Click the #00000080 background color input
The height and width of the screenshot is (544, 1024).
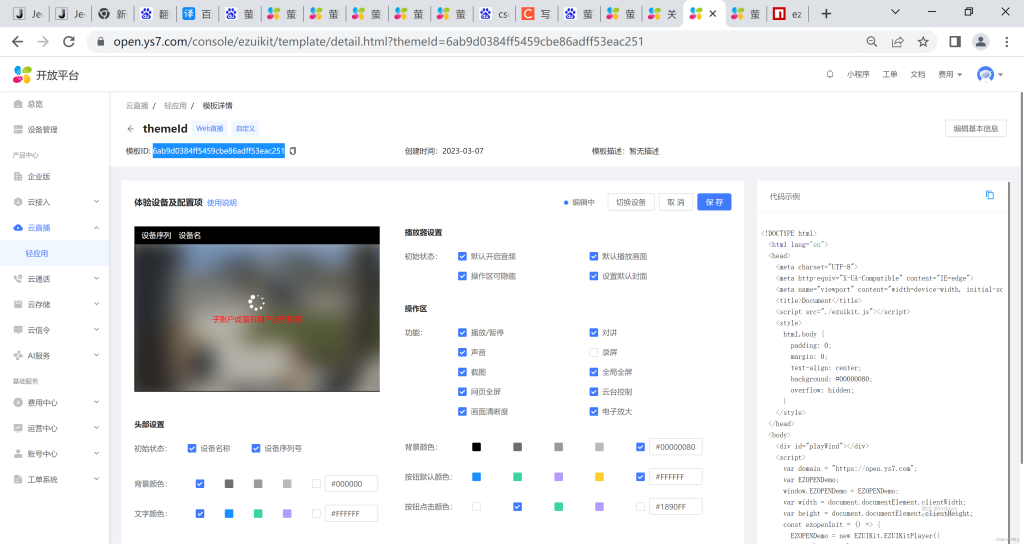[676, 447]
